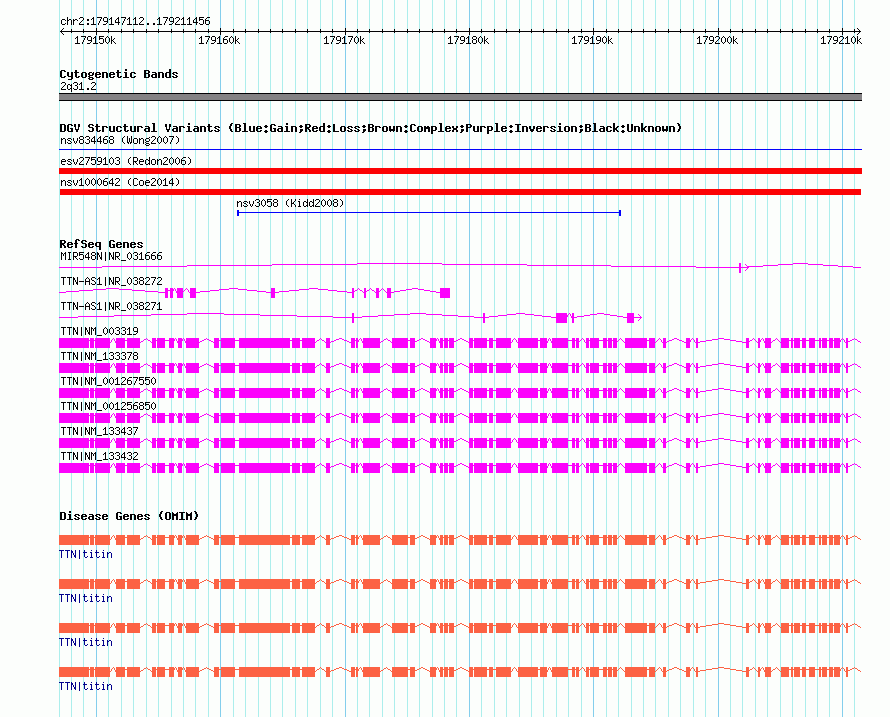Viewport: 890px width, 717px height.
Task: Click the thin blue nsv834468 gain line
Action: click(460, 149)
